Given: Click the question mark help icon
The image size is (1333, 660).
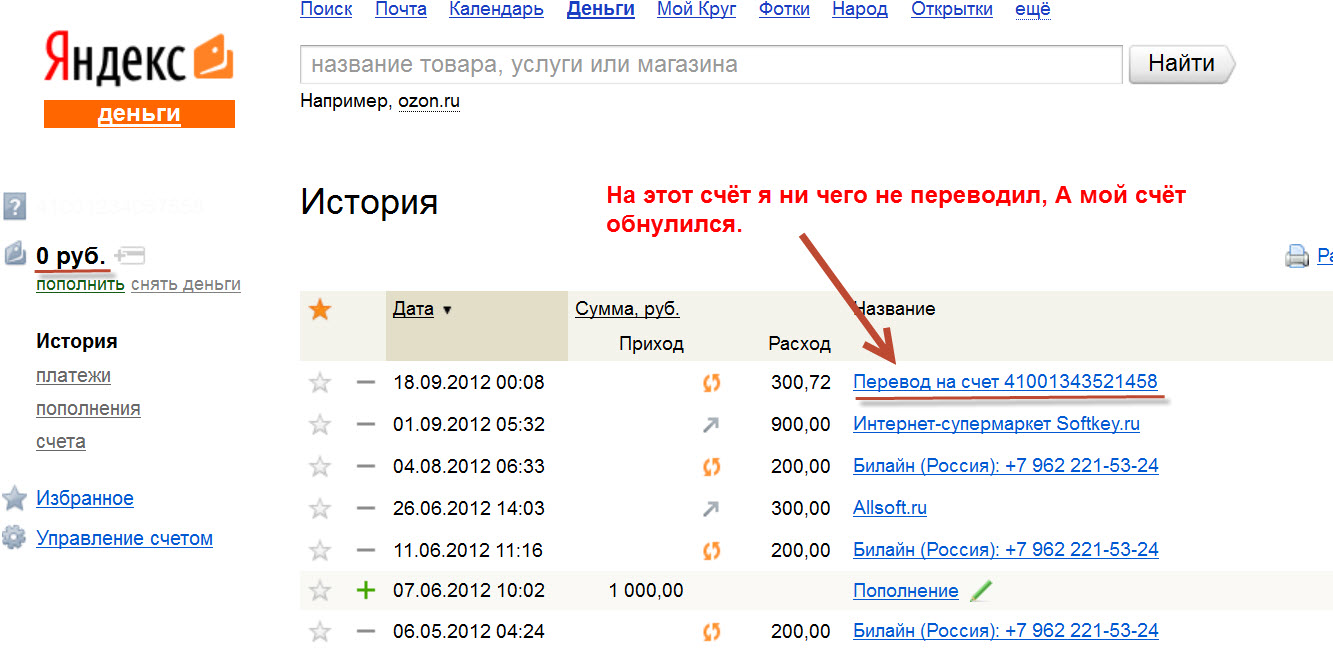Looking at the screenshot, I should (14, 207).
